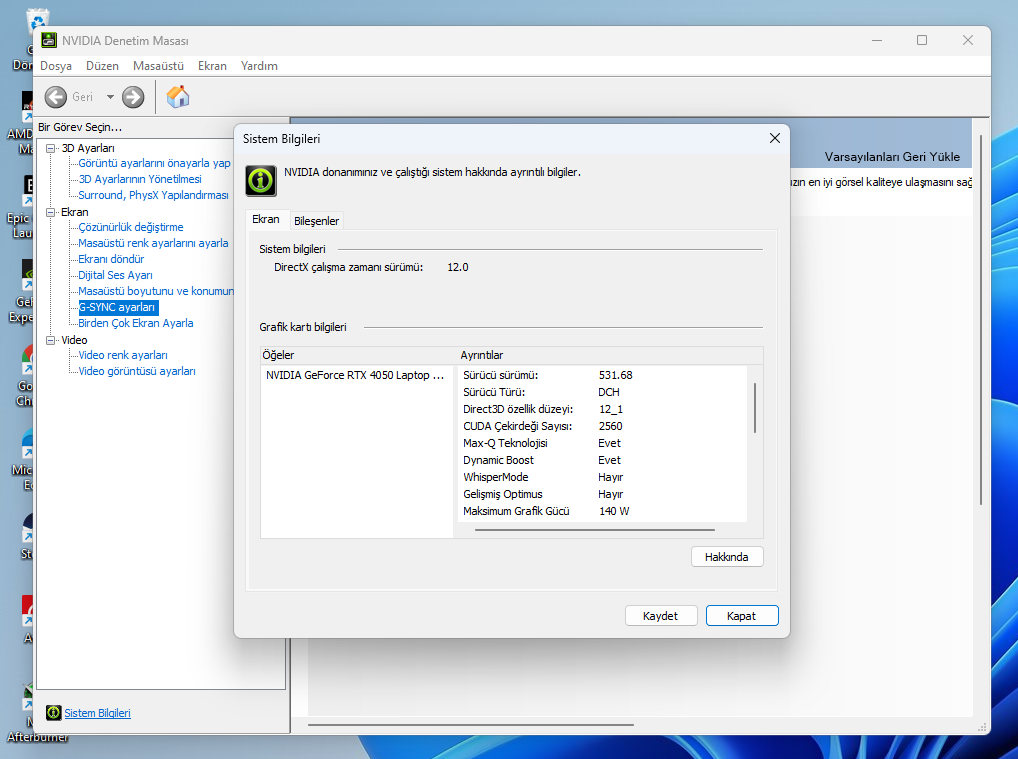The height and width of the screenshot is (759, 1018).
Task: Select Video görüntüsü ayarları
Action: pos(136,371)
